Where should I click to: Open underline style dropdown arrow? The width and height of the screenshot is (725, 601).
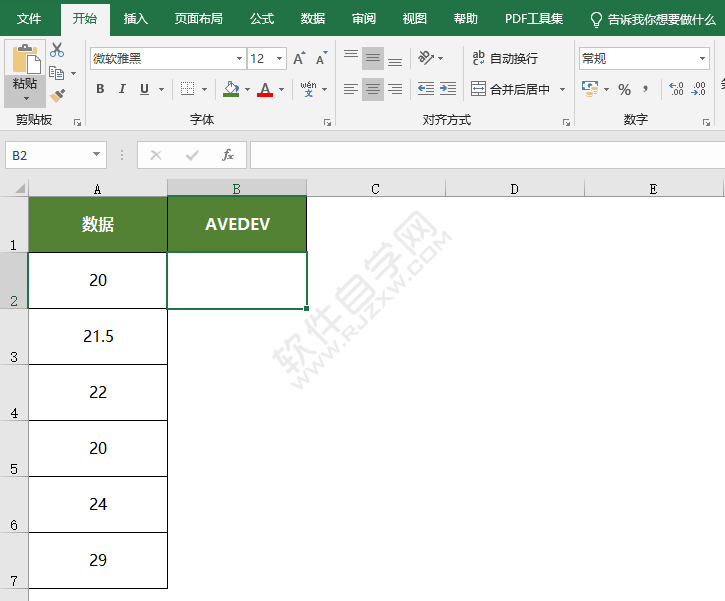pos(161,89)
